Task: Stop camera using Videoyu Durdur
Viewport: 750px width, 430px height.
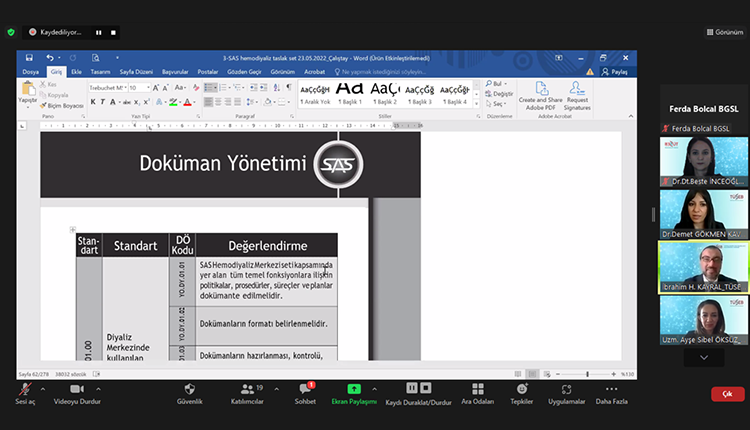Action: tap(79, 388)
